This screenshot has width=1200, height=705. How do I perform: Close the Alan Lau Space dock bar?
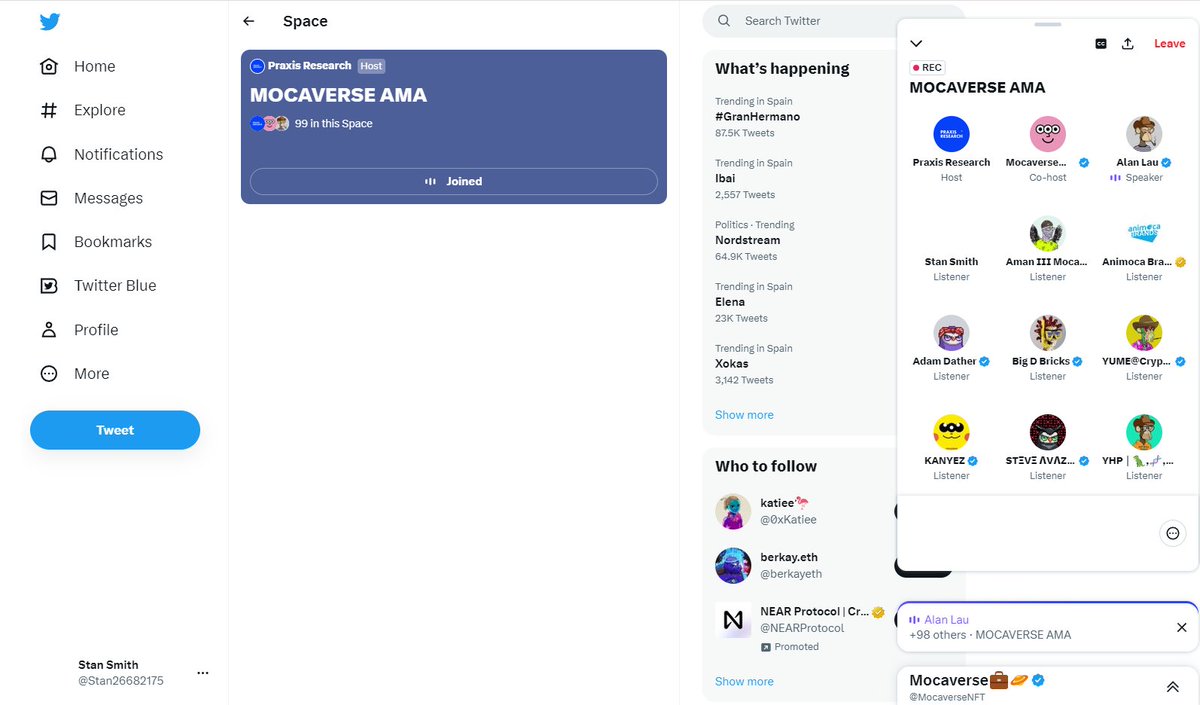coord(1181,627)
